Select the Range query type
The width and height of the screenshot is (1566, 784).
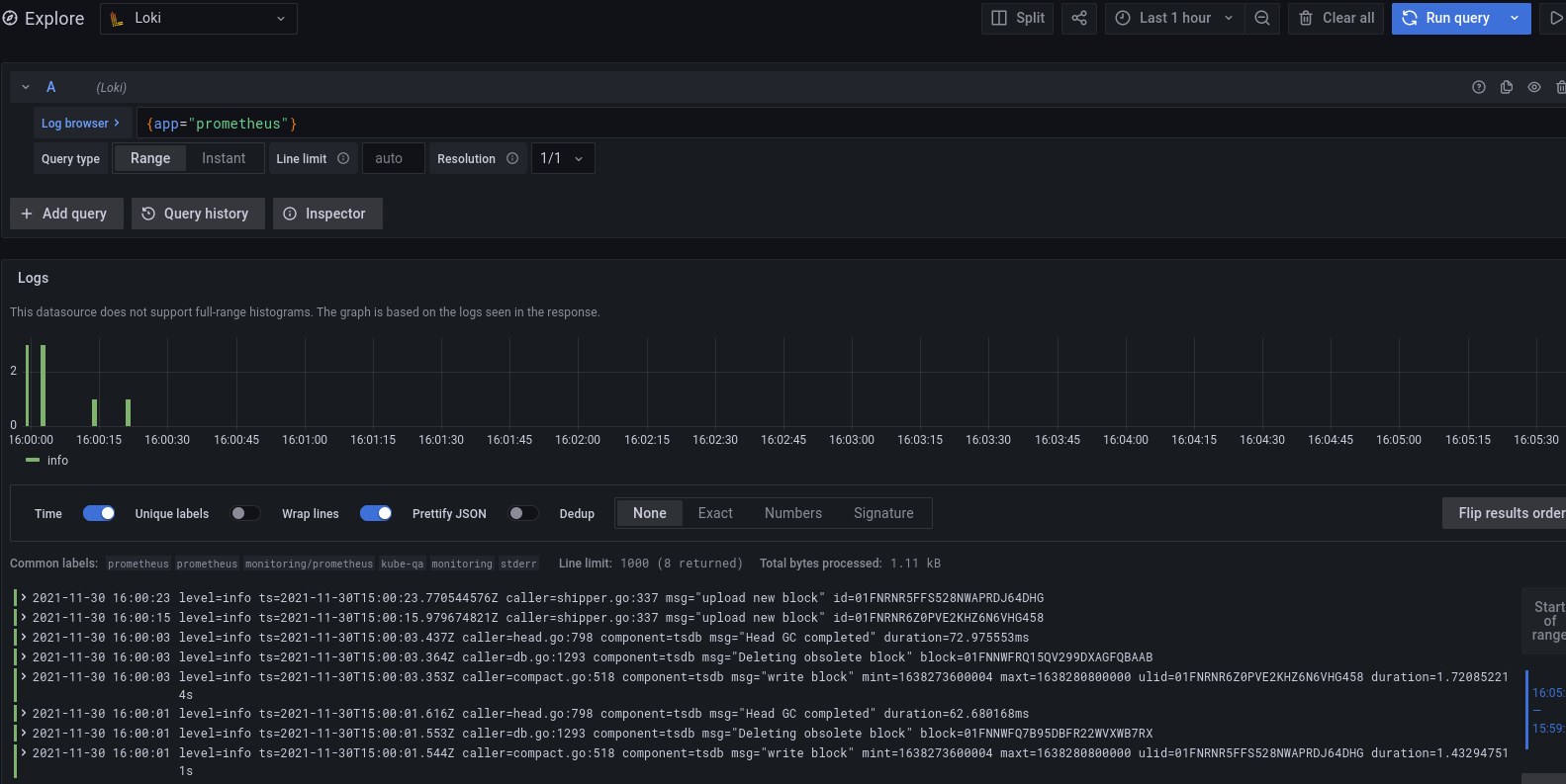click(x=150, y=158)
